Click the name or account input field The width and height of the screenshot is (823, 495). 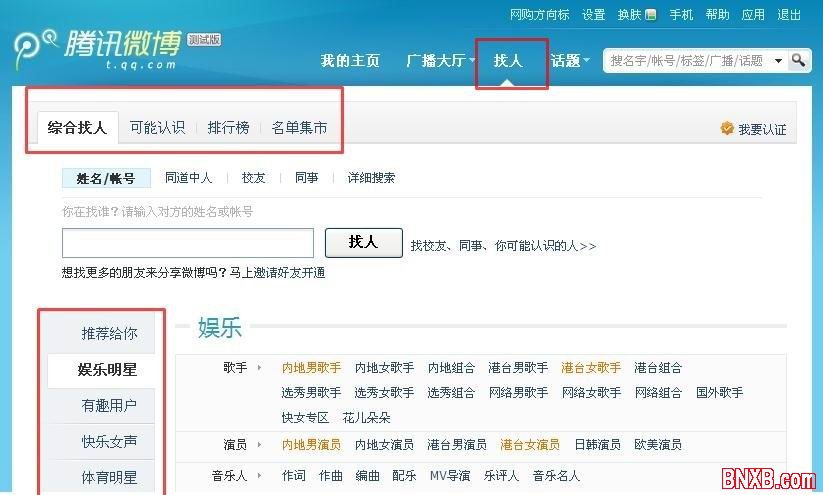[188, 243]
